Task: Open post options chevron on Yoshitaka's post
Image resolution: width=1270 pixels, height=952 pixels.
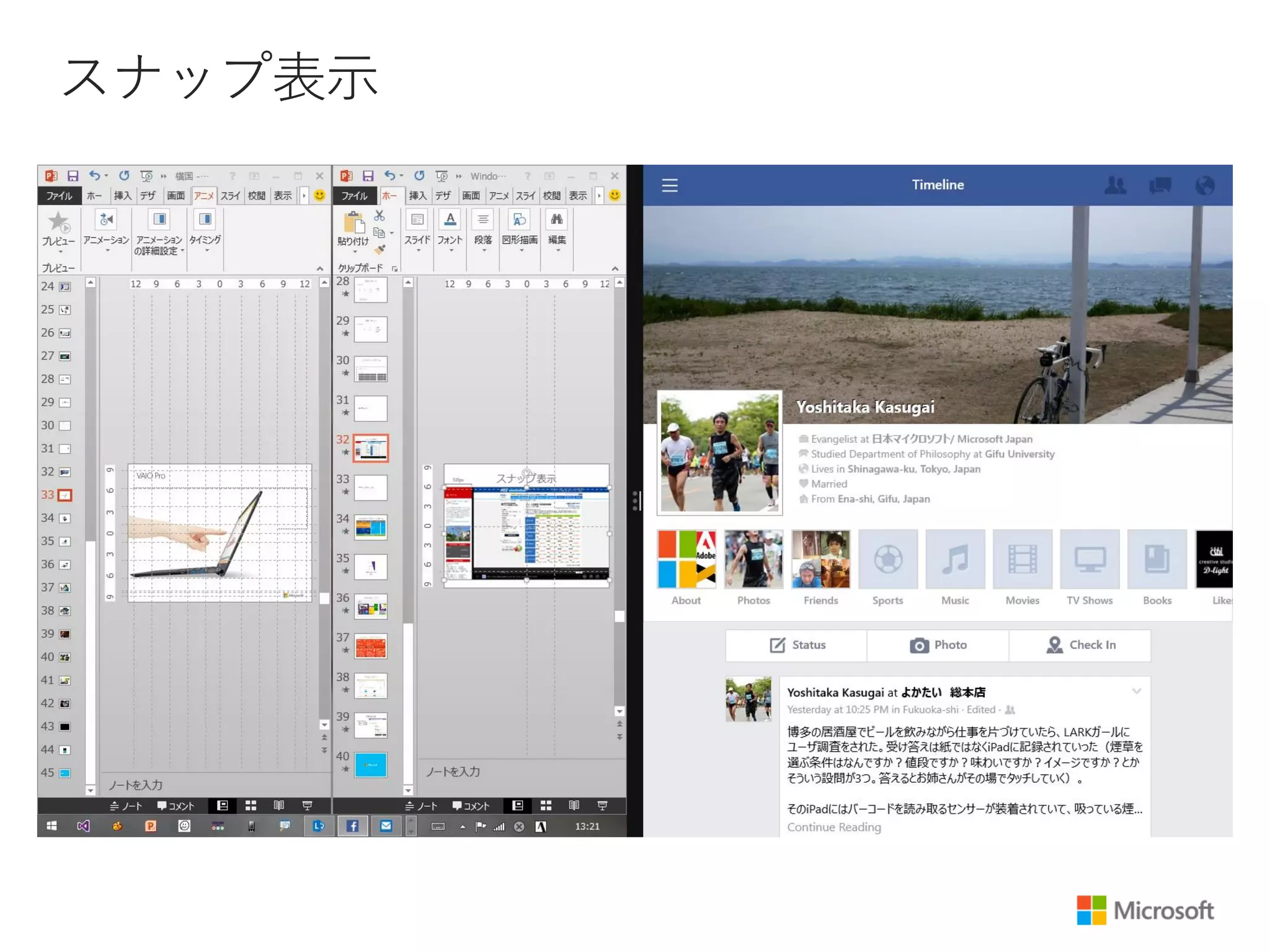Action: 1136,691
